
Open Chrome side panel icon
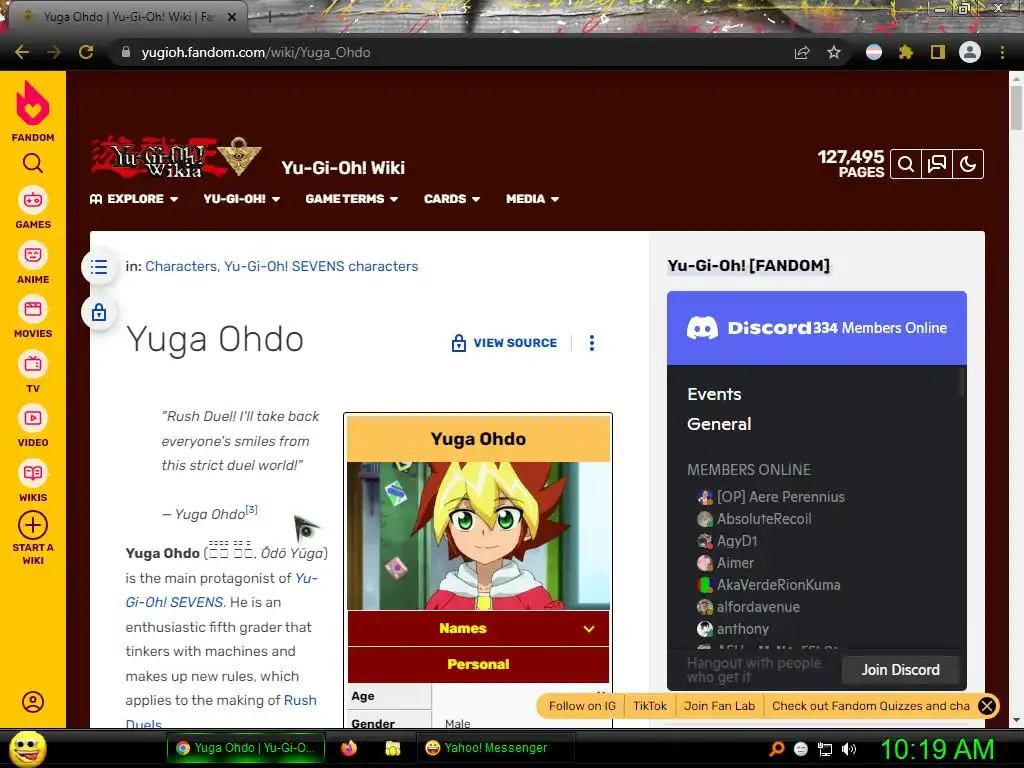(x=938, y=52)
